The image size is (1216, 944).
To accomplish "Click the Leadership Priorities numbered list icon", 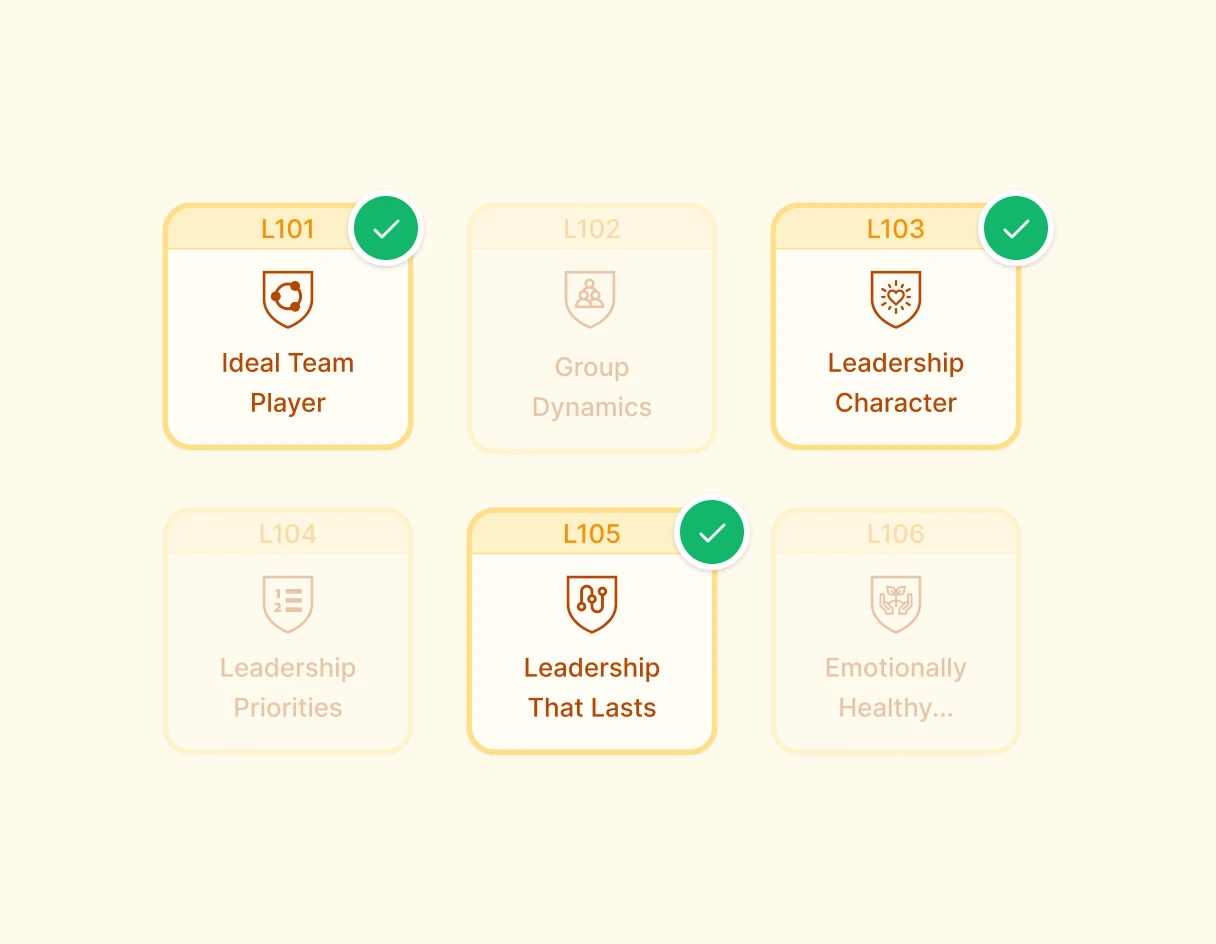I will [x=287, y=602].
